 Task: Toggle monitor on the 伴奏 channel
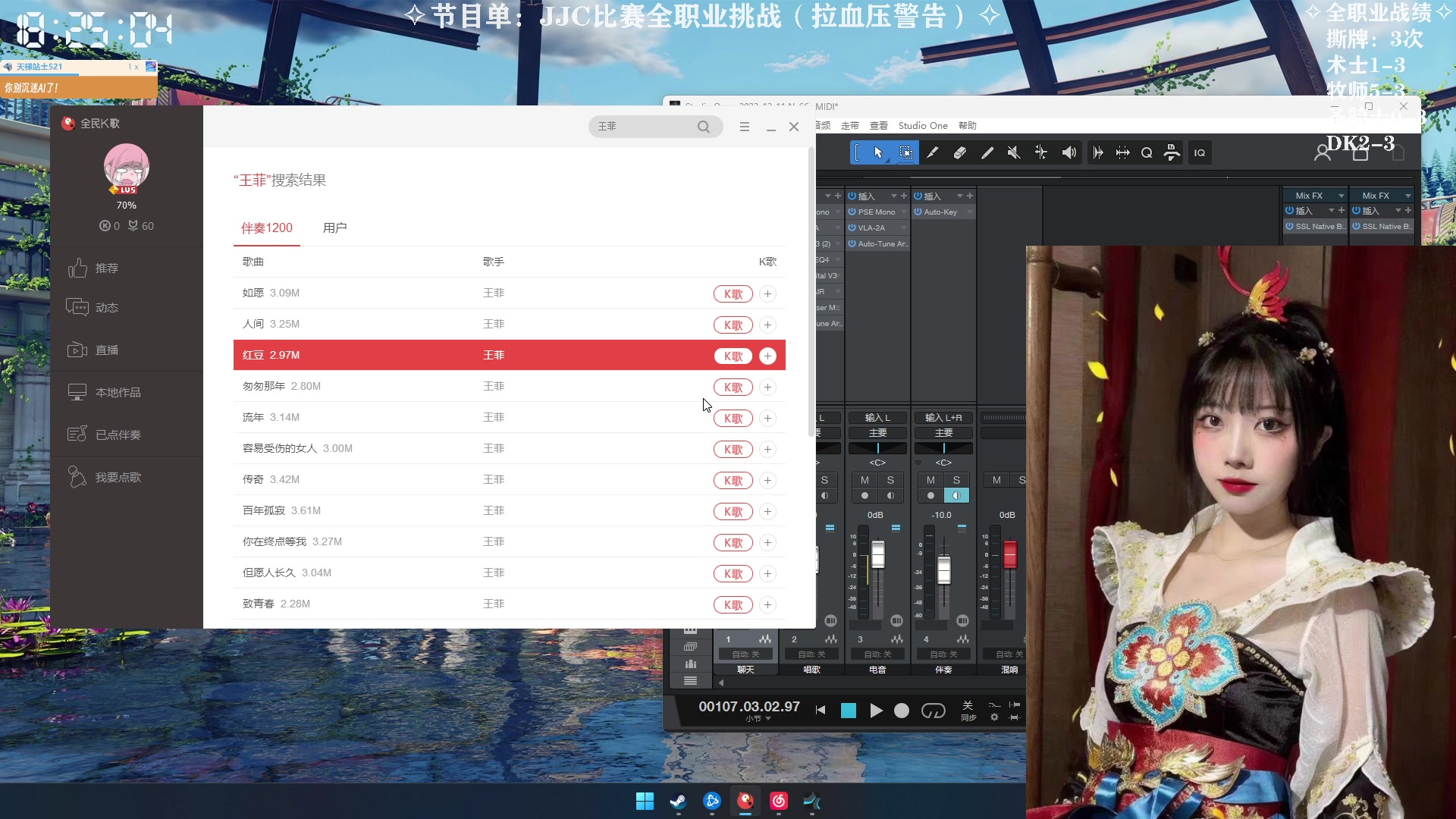pos(956,495)
